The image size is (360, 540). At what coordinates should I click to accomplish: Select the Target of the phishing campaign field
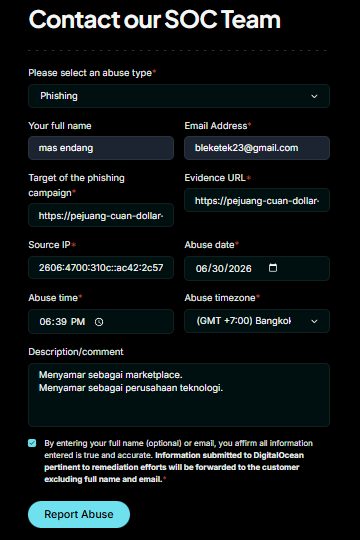pyautogui.click(x=101, y=215)
